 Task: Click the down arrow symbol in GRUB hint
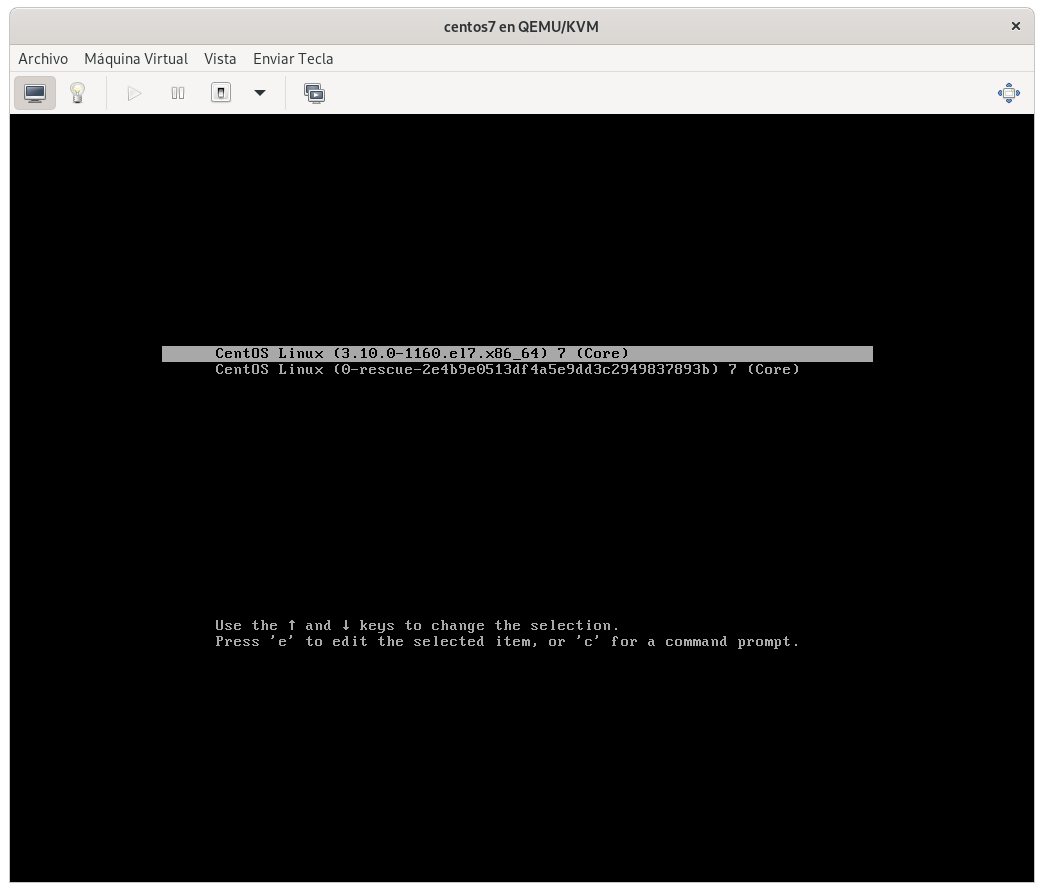345,626
